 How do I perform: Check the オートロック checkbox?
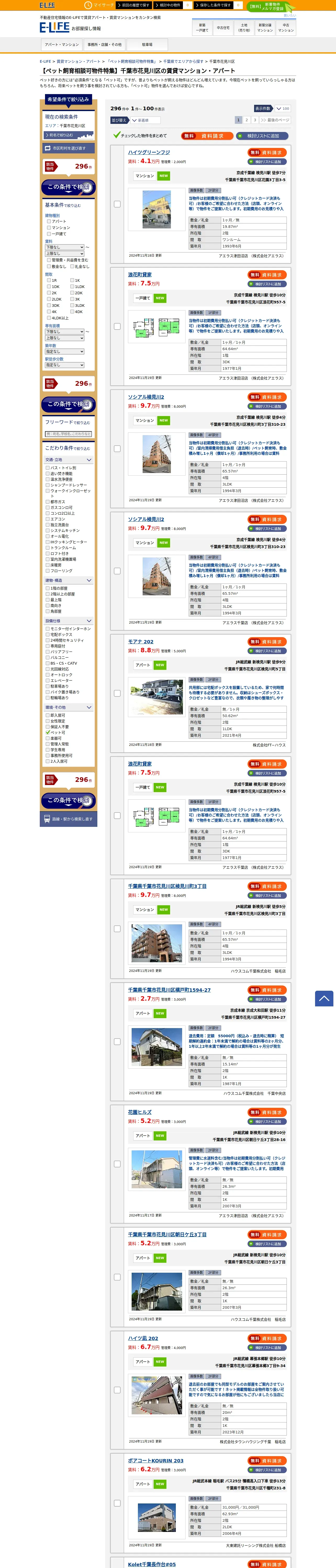pos(48,675)
